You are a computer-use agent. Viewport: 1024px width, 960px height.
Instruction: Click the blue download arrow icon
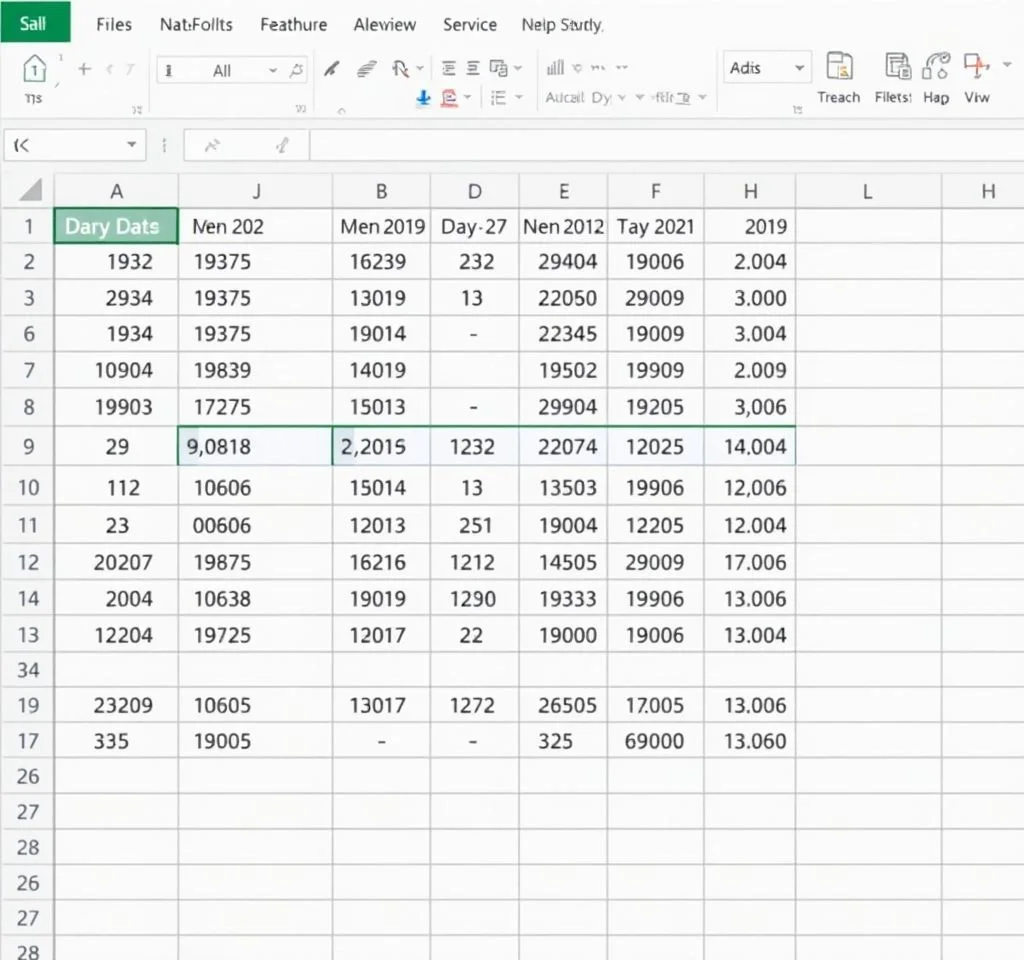click(422, 97)
